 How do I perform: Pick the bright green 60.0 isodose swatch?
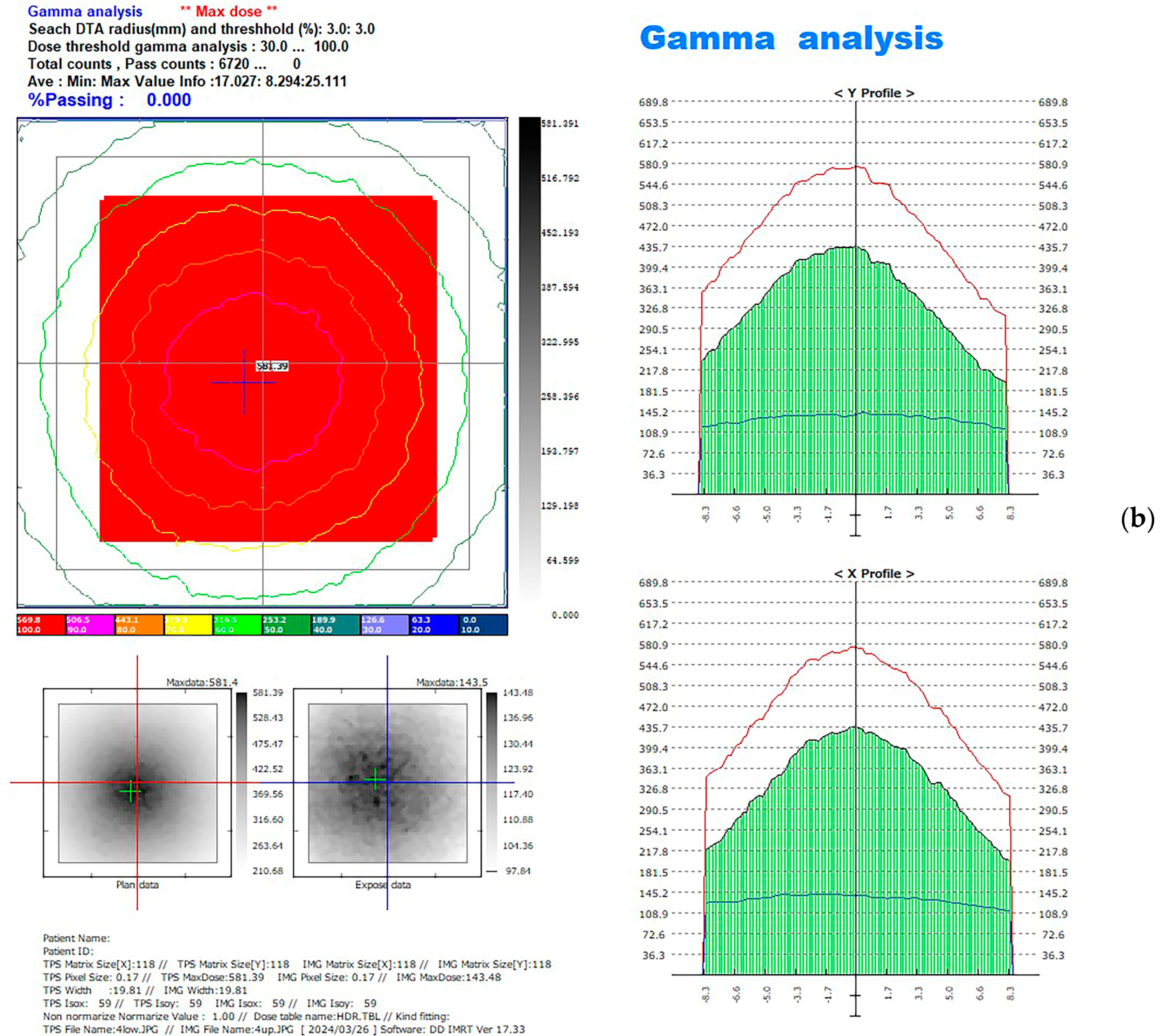click(x=237, y=624)
